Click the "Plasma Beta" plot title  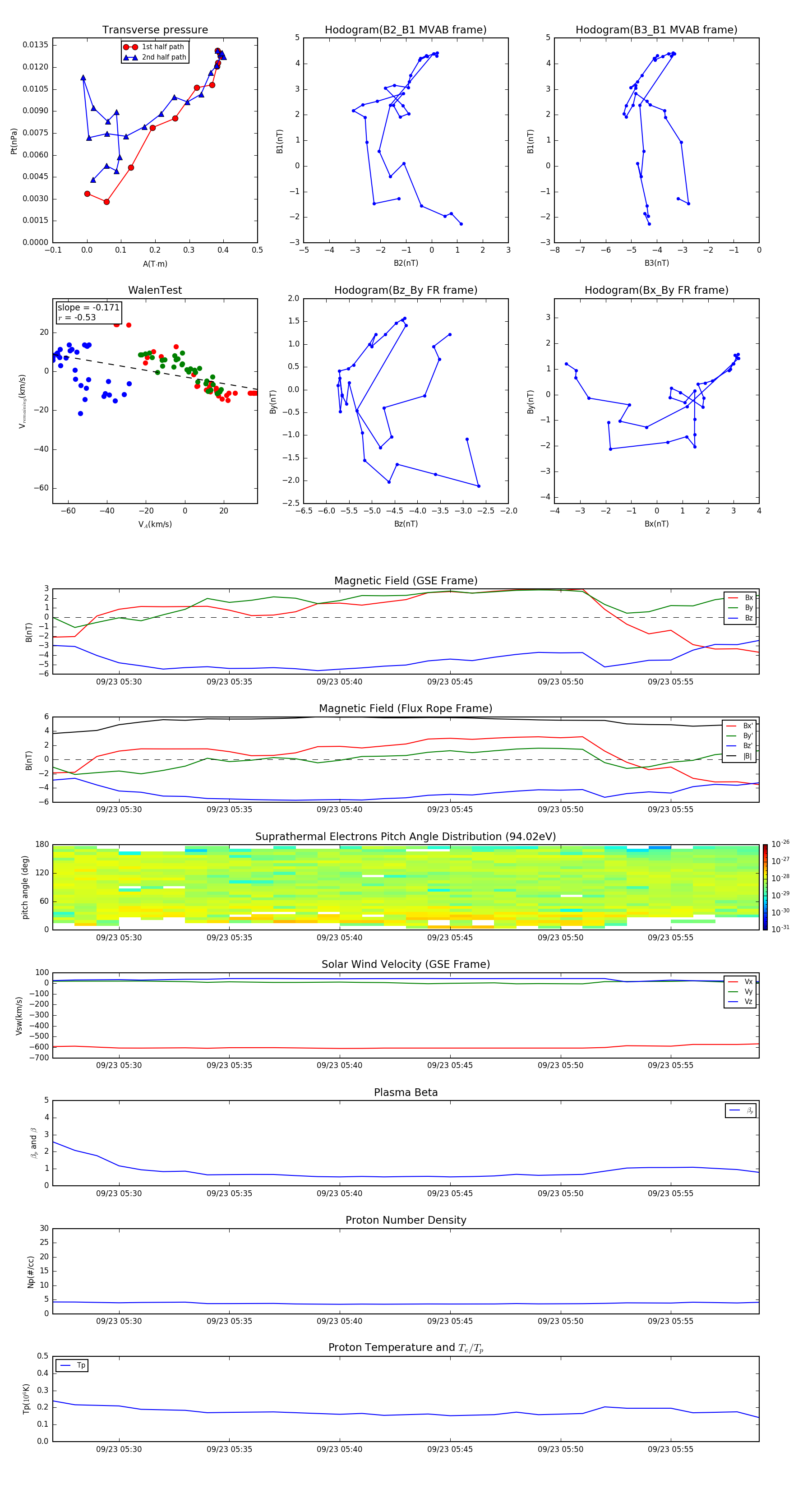[406, 1092]
